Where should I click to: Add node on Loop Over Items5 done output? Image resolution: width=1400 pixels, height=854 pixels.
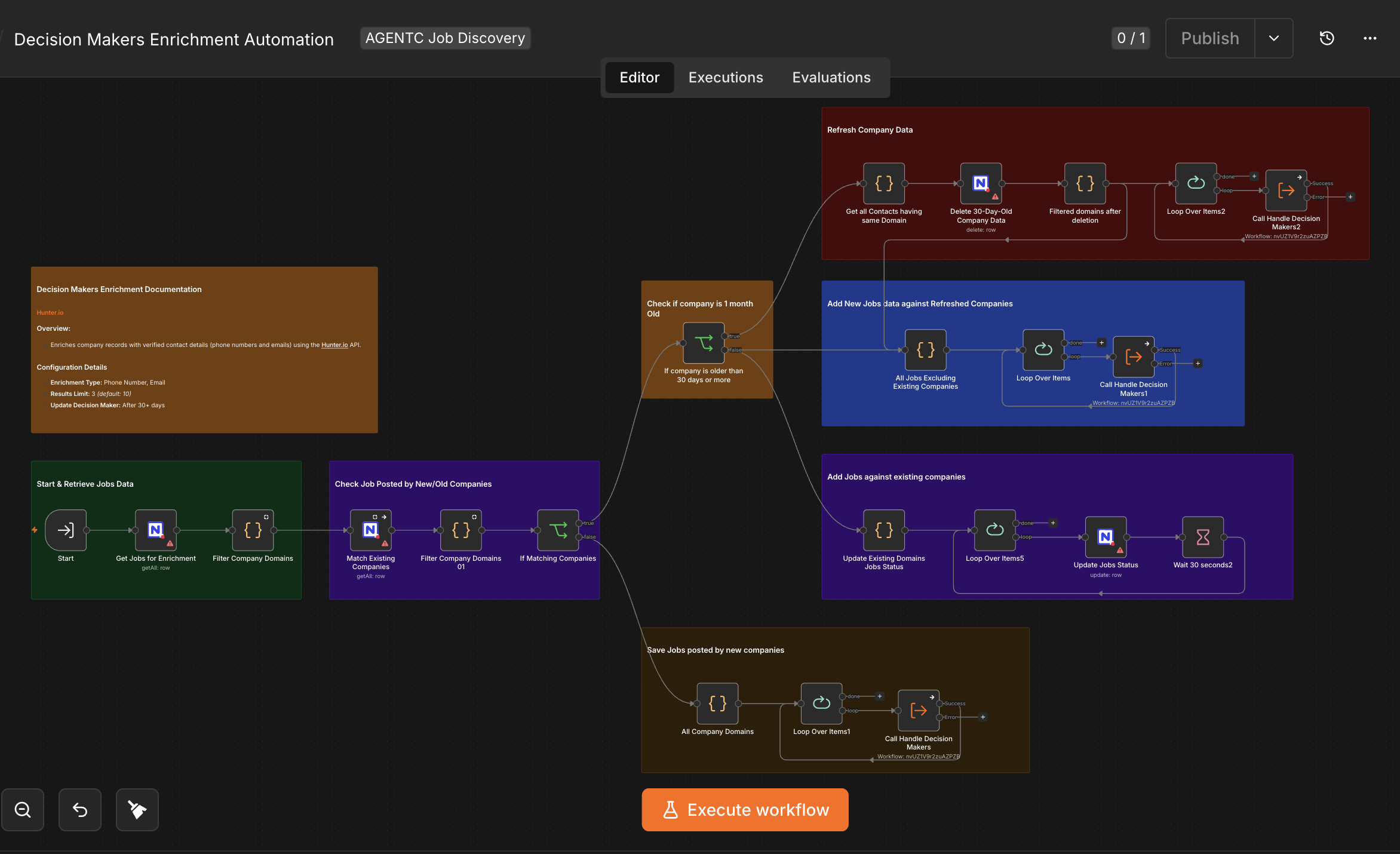1053,523
